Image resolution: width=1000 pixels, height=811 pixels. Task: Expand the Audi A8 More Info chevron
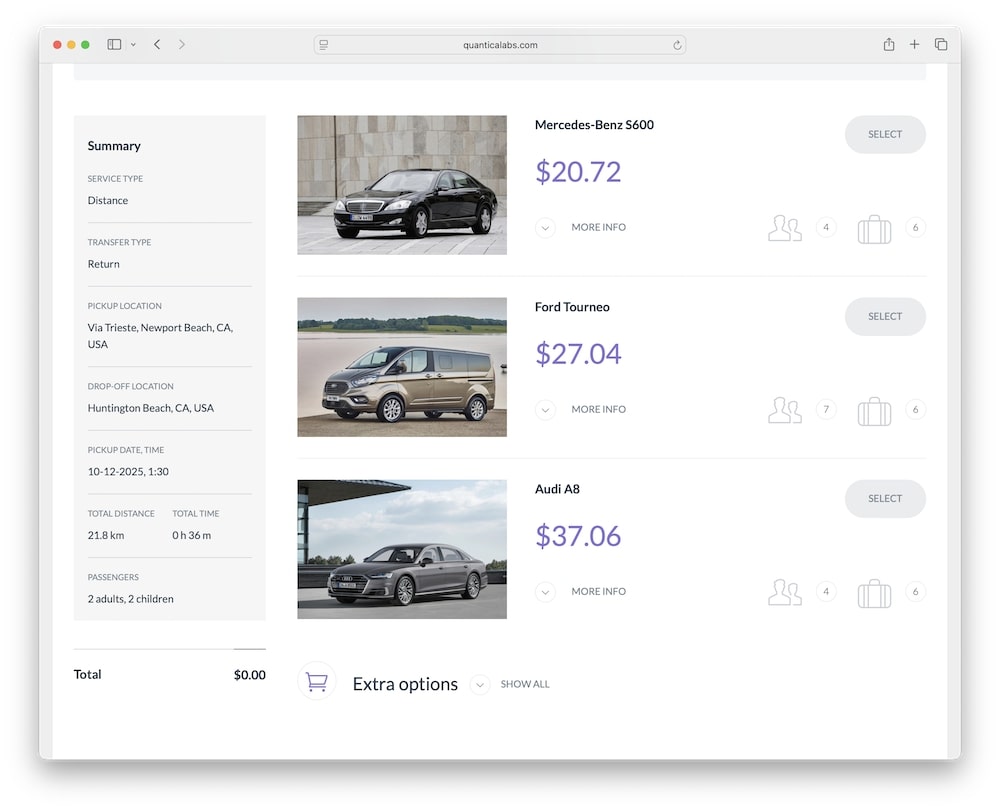point(545,592)
